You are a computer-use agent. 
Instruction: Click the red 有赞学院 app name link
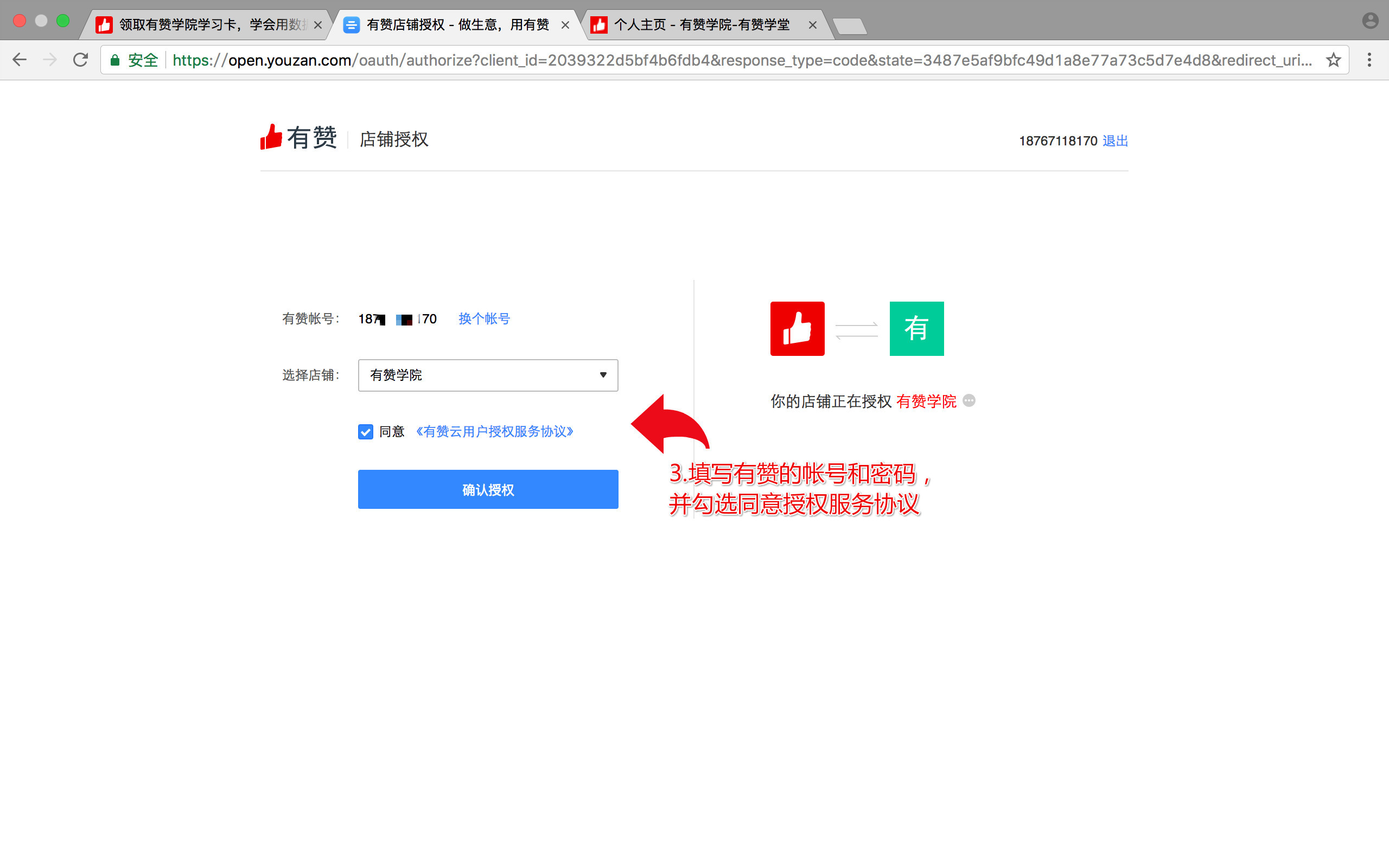tap(926, 401)
